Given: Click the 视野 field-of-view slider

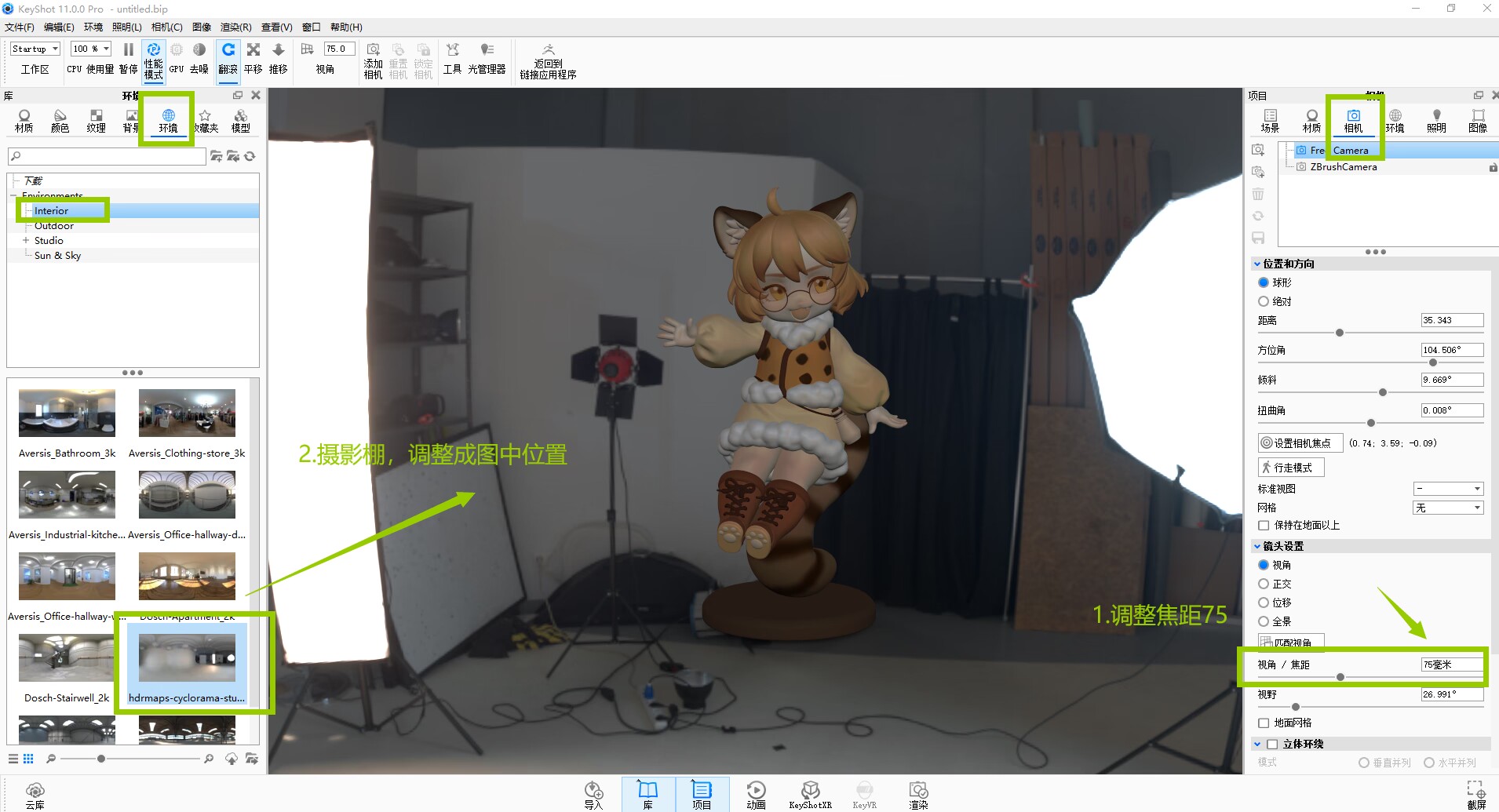Looking at the screenshot, I should coord(1370,707).
